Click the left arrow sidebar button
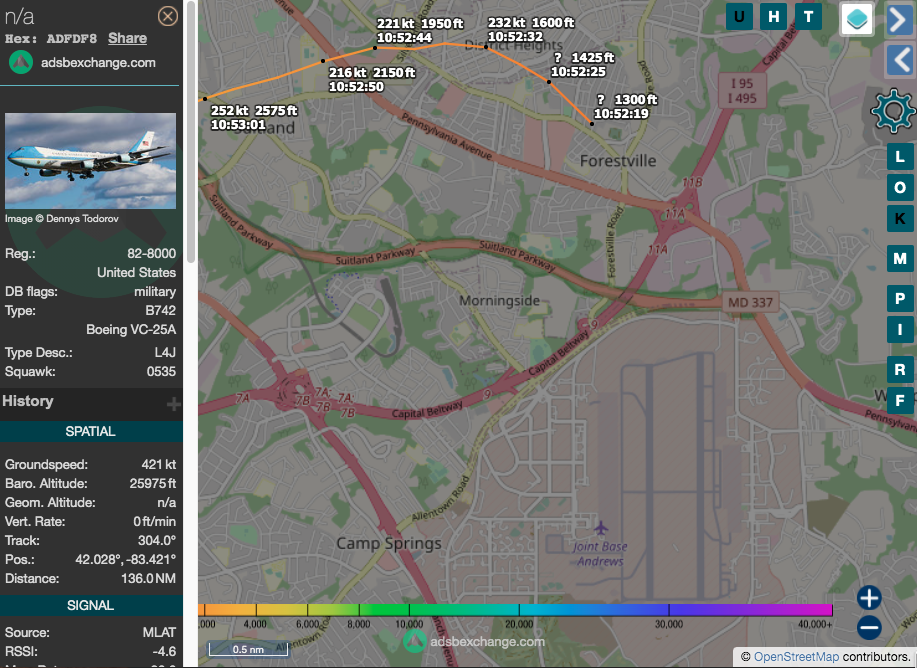 click(x=900, y=60)
